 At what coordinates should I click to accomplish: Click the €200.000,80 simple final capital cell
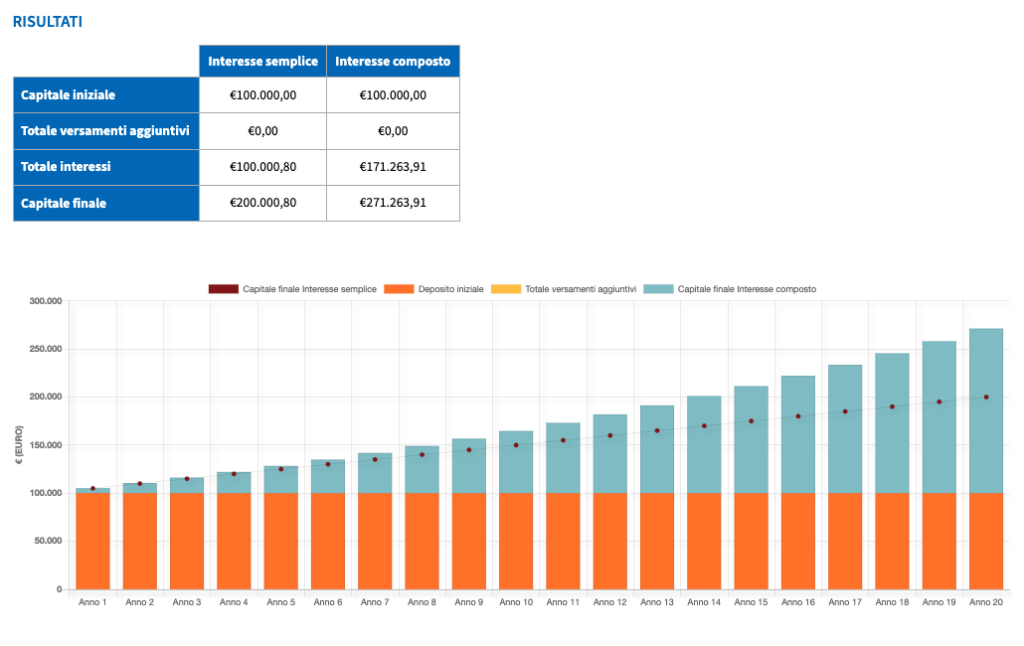point(263,203)
